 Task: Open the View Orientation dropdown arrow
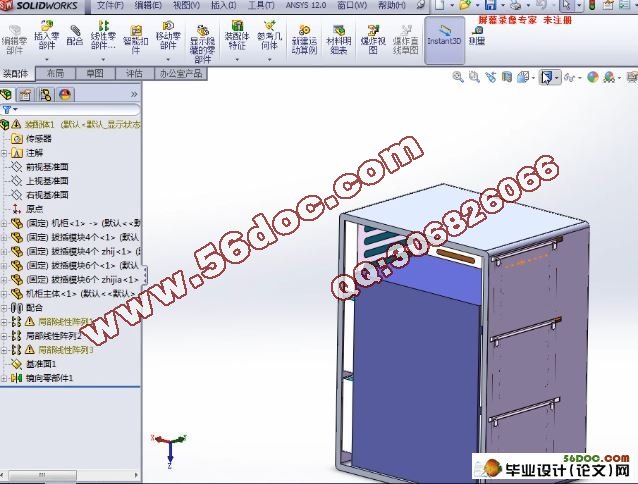(533, 78)
